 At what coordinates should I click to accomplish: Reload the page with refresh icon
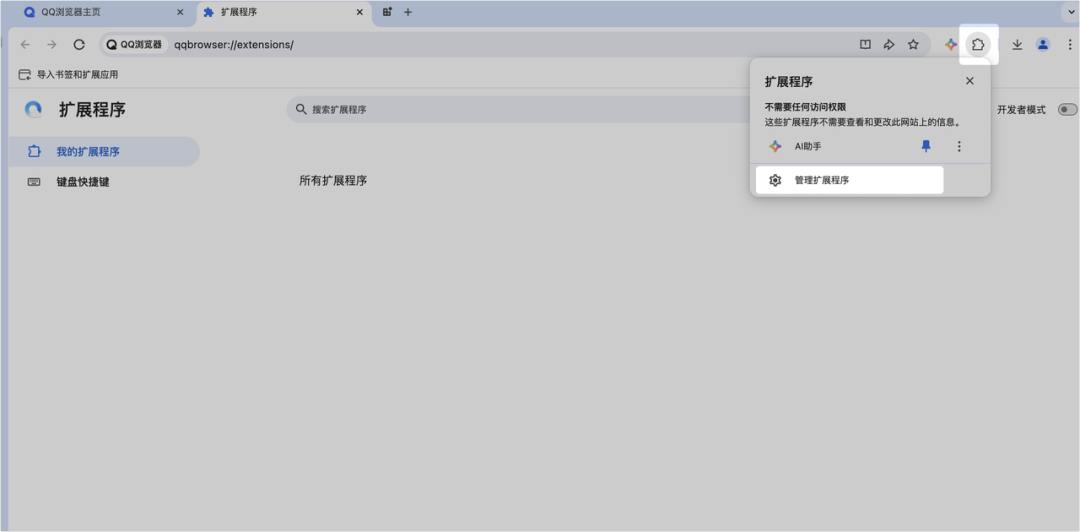click(x=79, y=45)
